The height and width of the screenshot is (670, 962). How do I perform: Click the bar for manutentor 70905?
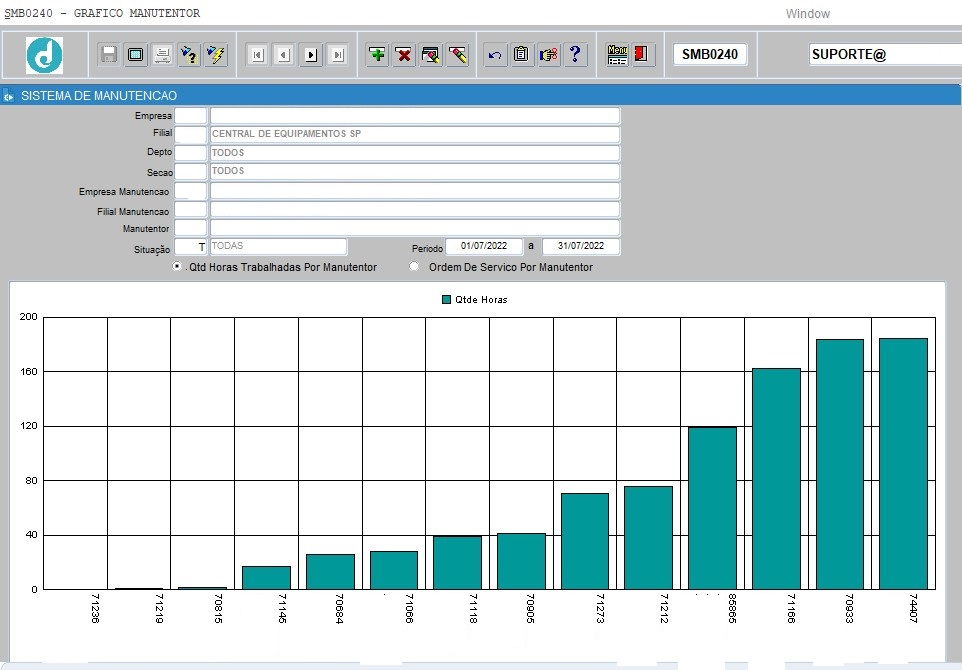[521, 561]
